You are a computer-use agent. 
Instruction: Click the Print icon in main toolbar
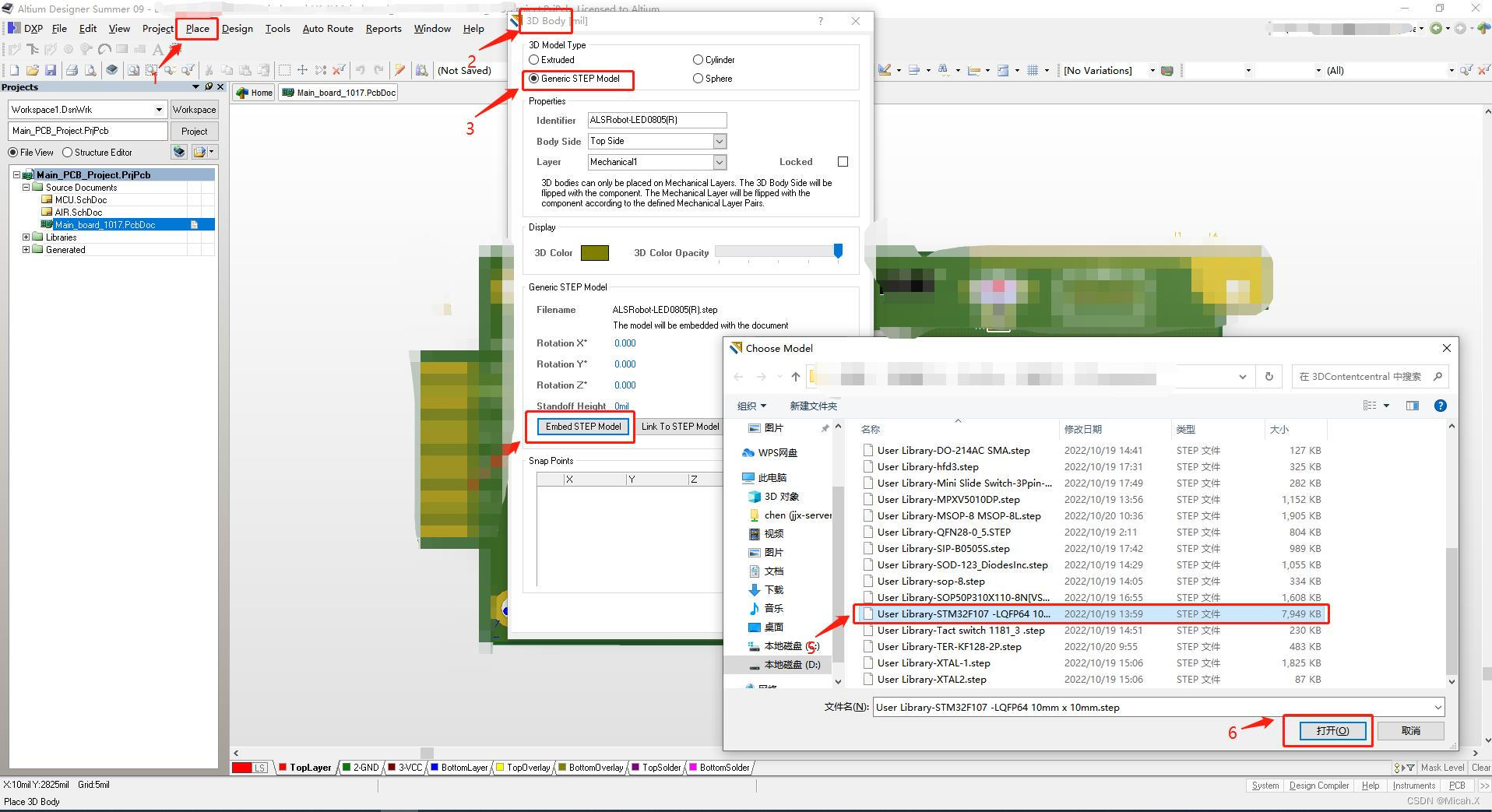coord(72,70)
